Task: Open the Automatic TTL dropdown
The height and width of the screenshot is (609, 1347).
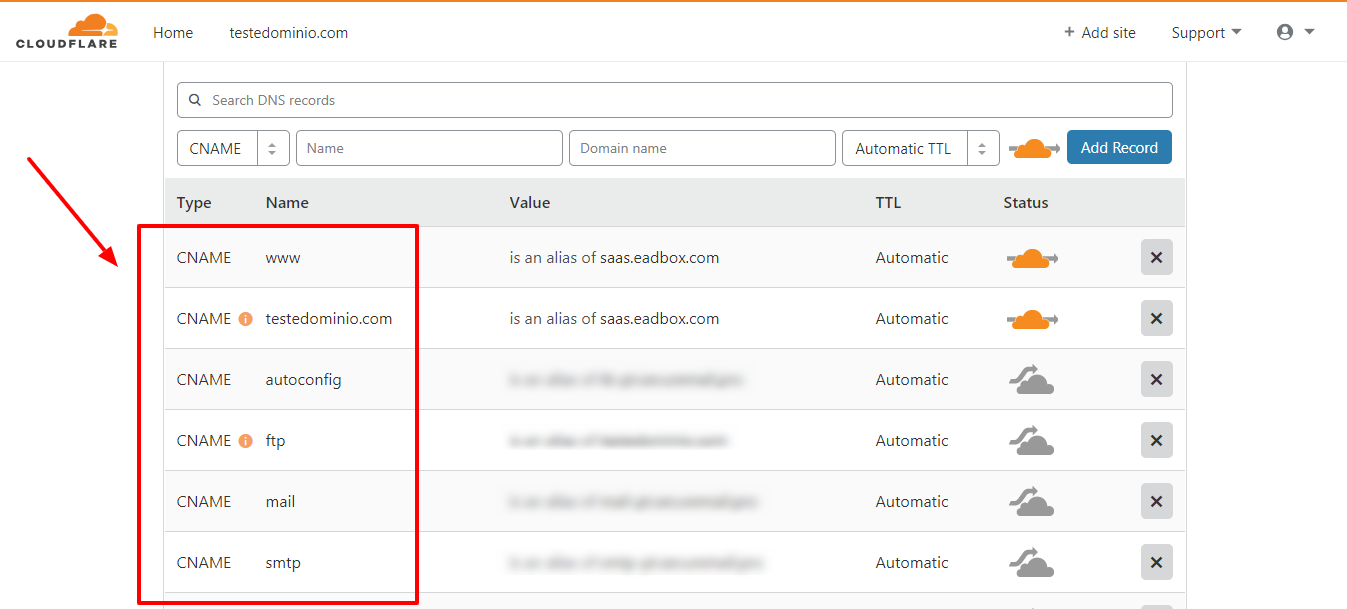Action: pos(921,148)
